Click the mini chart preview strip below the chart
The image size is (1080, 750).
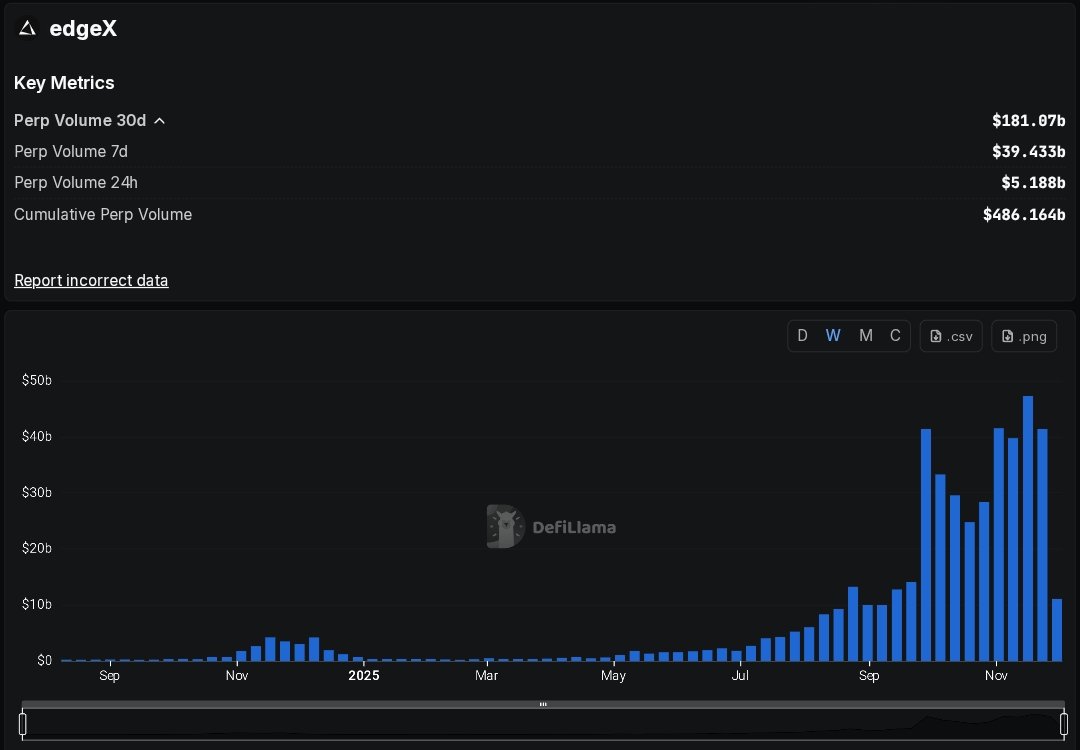click(540, 723)
